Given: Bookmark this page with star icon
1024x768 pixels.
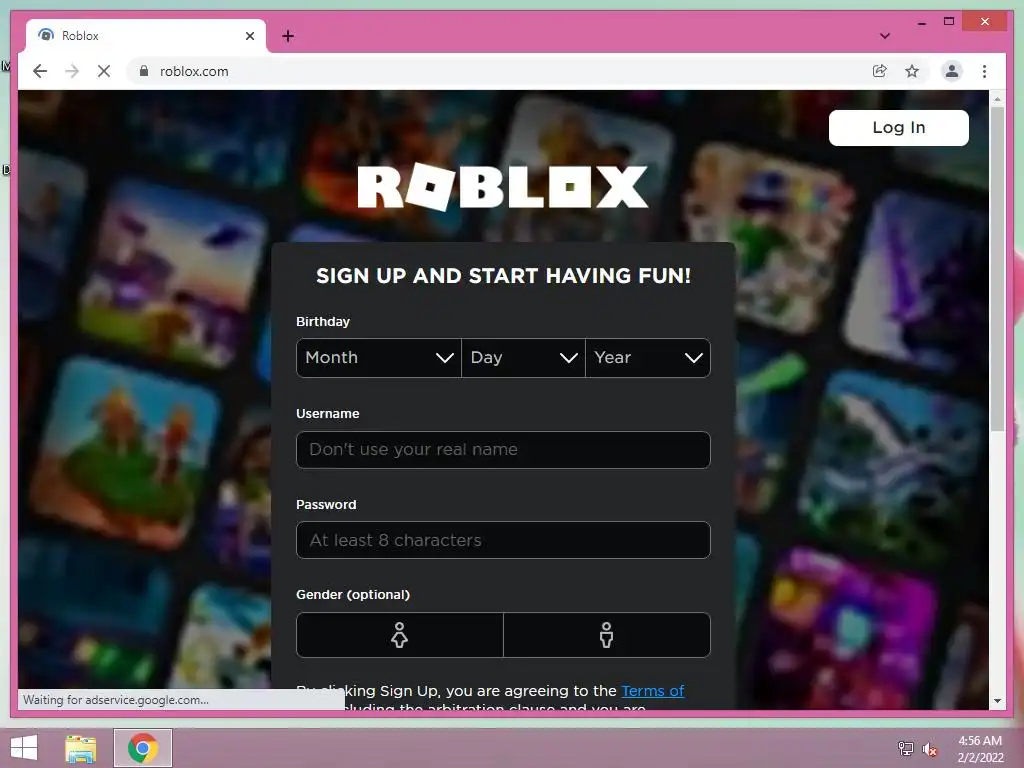Looking at the screenshot, I should (x=912, y=71).
